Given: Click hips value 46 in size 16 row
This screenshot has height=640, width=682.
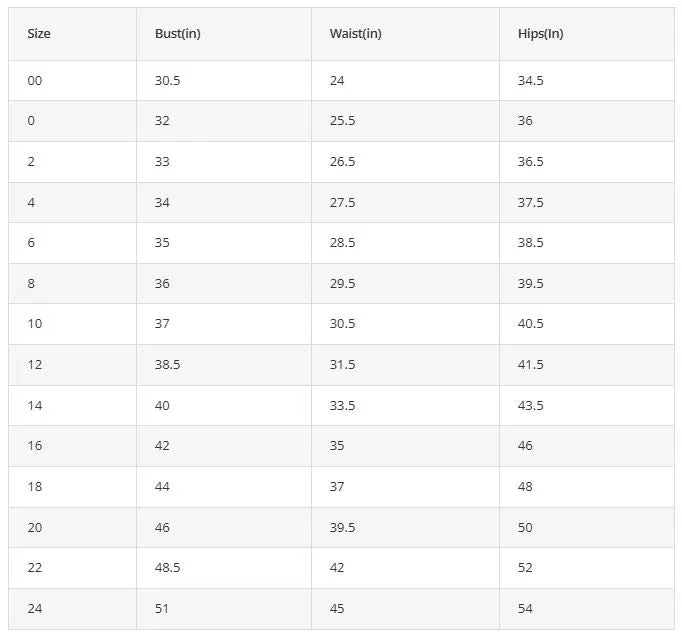Looking at the screenshot, I should pos(525,446).
